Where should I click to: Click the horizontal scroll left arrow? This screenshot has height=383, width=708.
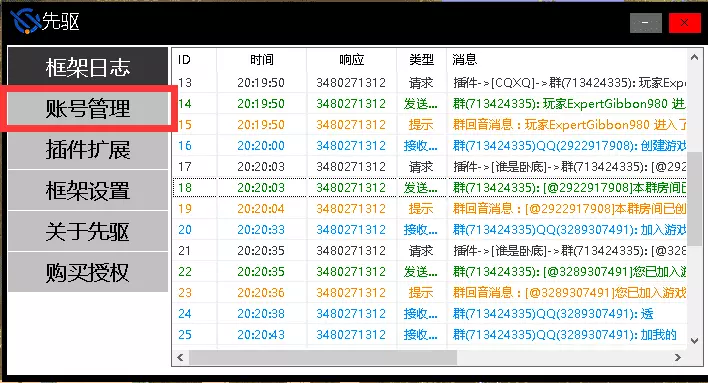pos(181,358)
